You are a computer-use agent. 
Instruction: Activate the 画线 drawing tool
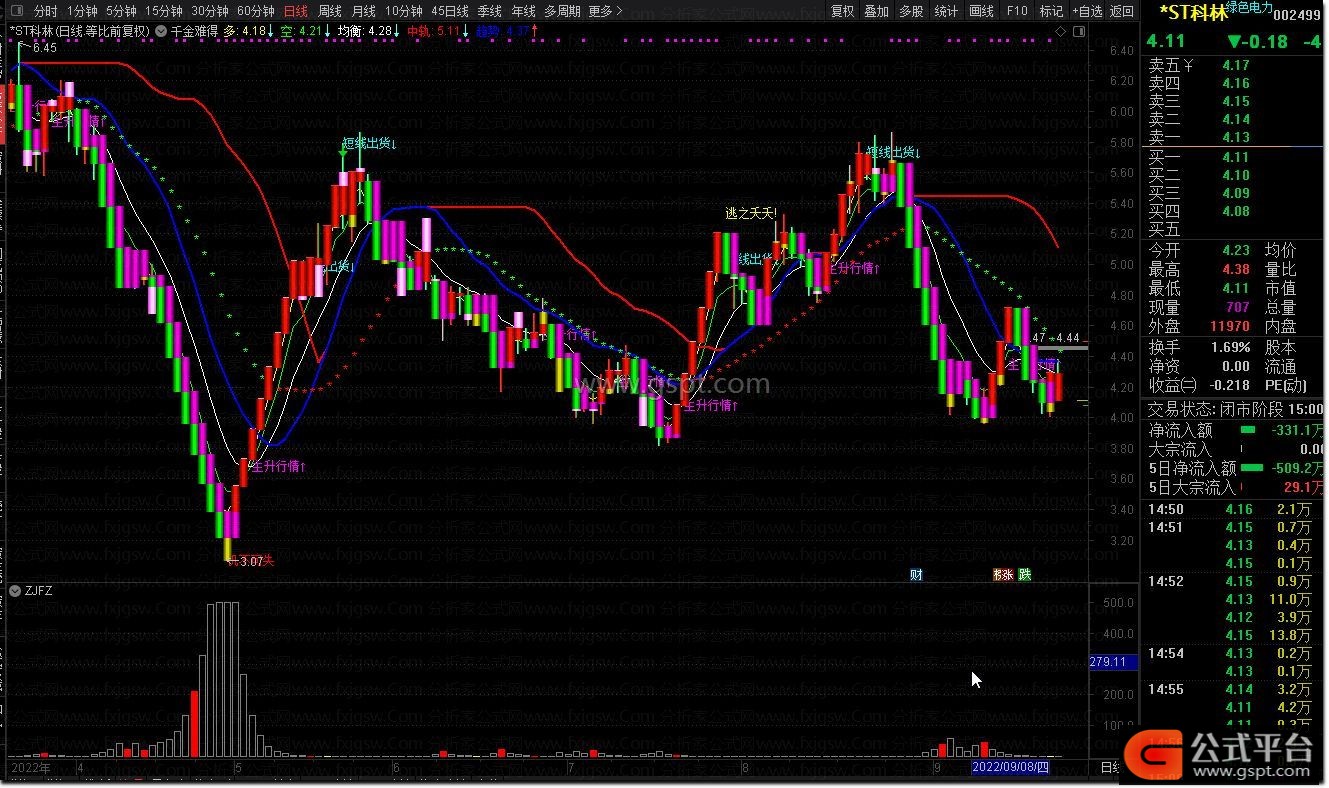982,11
